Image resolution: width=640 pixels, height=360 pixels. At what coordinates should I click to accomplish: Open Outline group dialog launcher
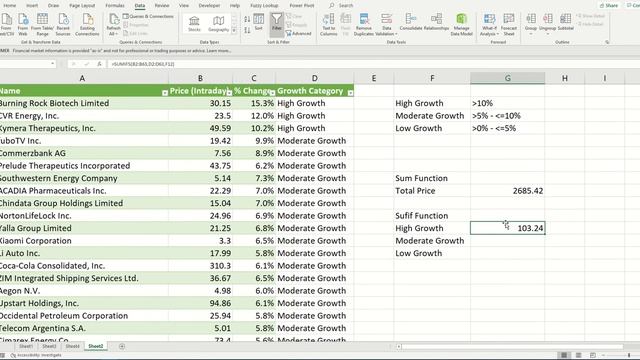pos(607,42)
